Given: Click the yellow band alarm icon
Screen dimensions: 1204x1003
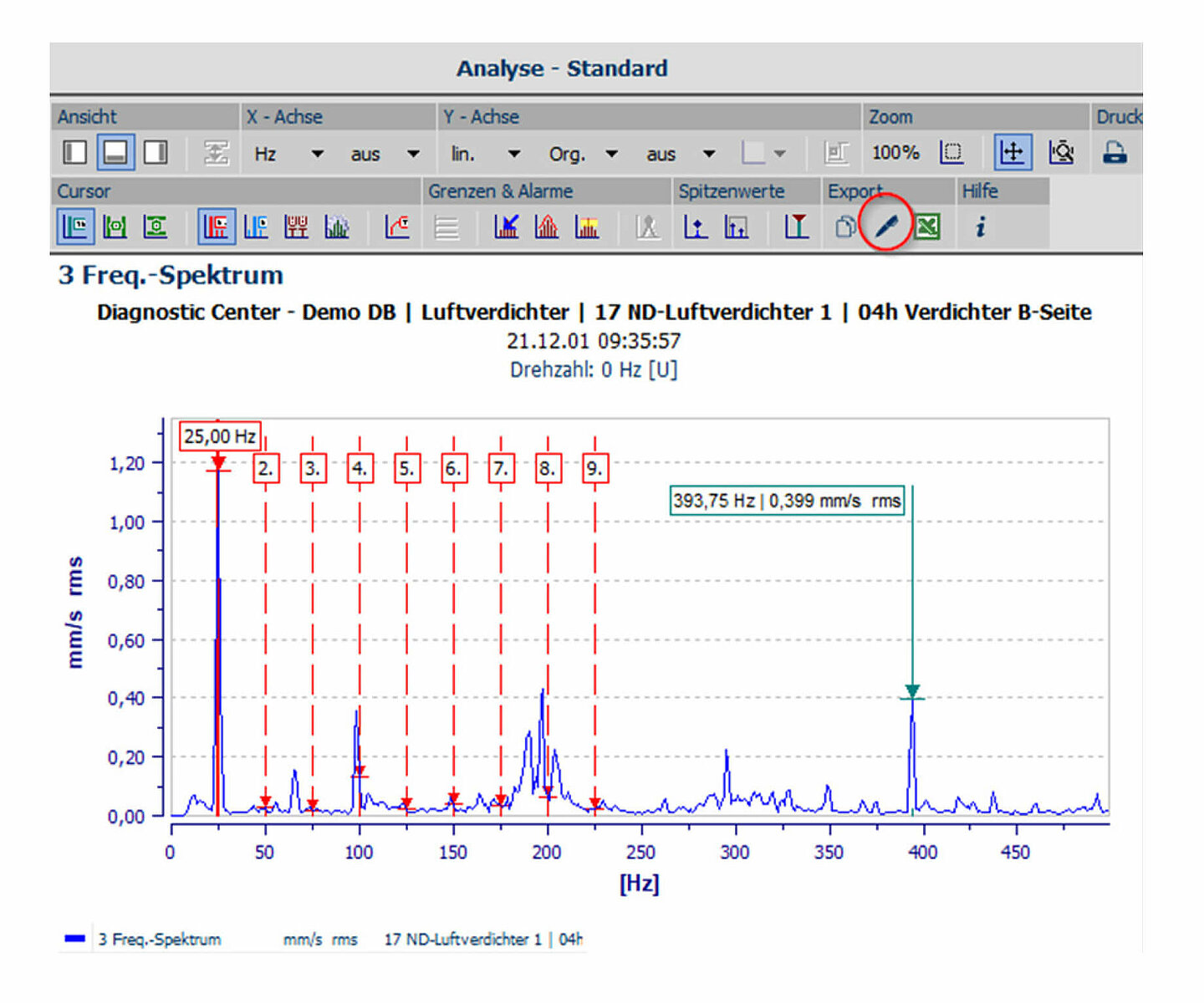Looking at the screenshot, I should coord(587,227).
